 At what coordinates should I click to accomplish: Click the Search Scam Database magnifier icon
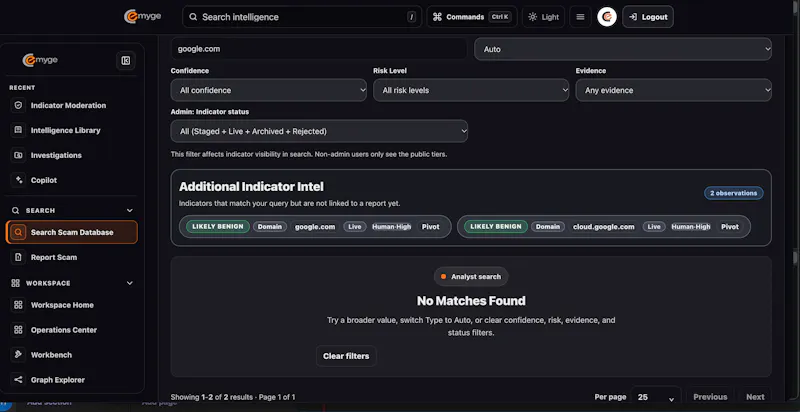click(x=18, y=233)
